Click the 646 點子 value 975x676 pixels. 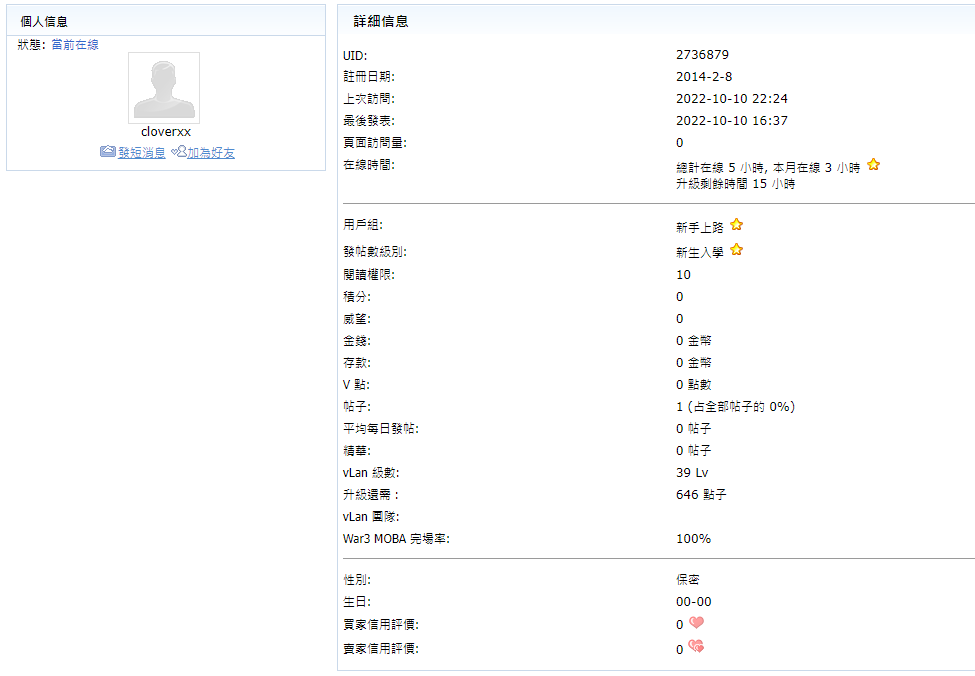point(701,495)
